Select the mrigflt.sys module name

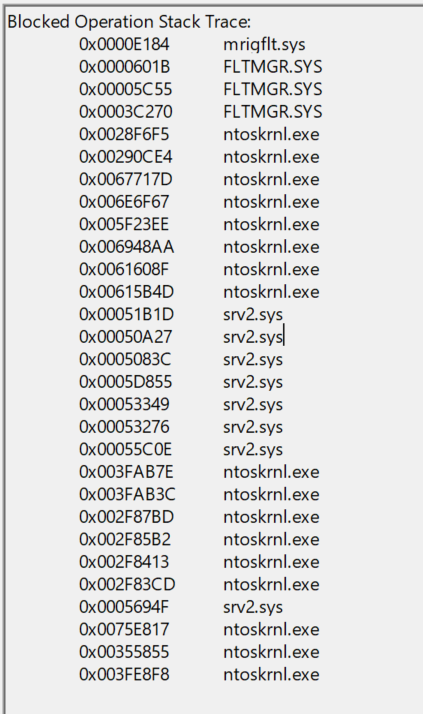click(264, 45)
